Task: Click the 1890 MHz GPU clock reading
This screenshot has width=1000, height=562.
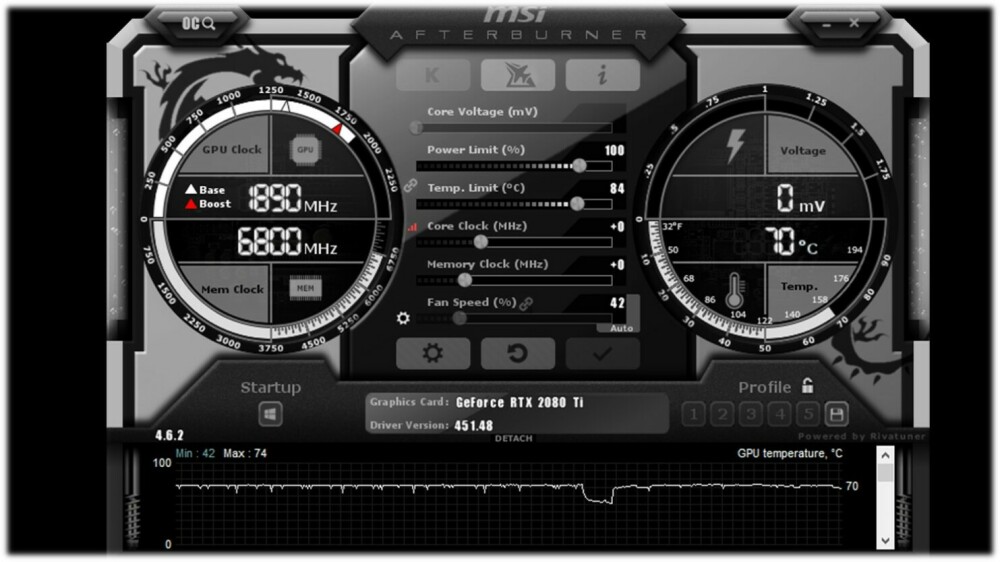Action: pos(293,198)
